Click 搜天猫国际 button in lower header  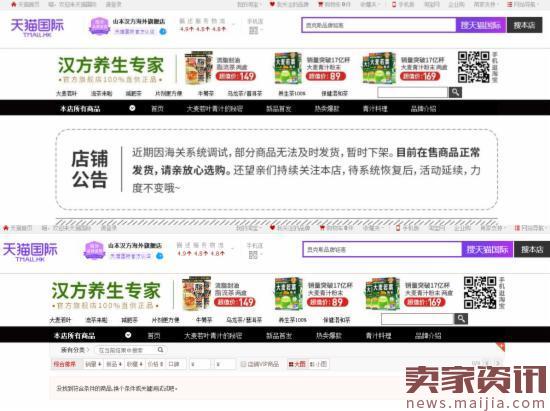(488, 249)
